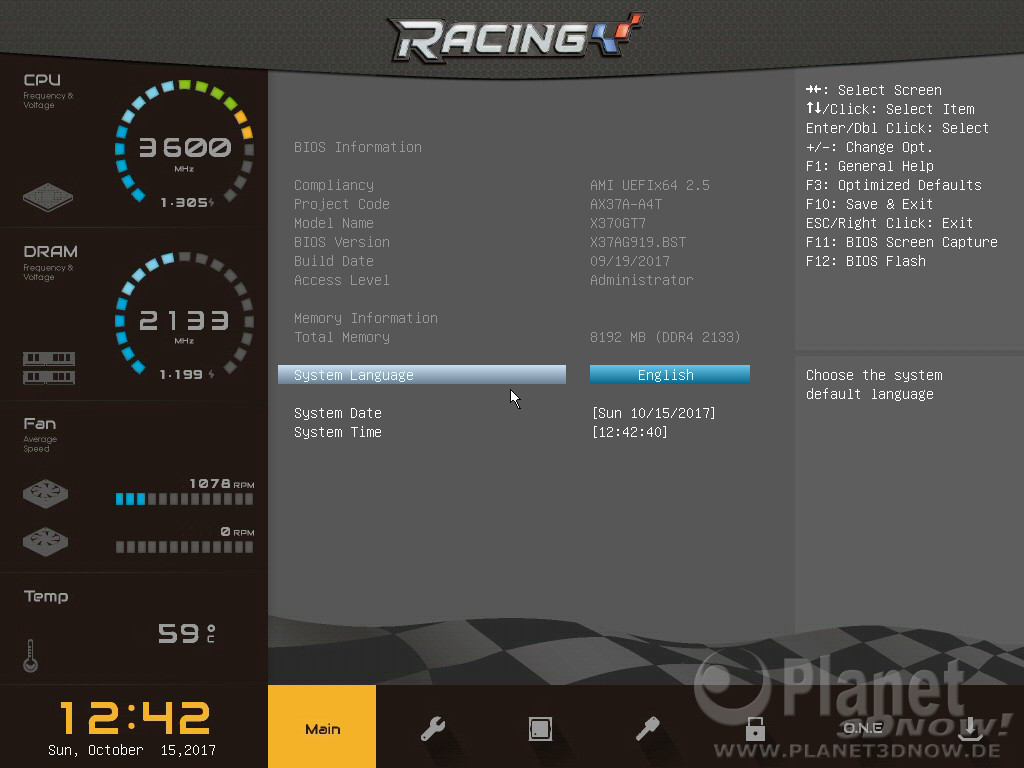Click the F12: BIOS Flash help line
Viewport: 1024px width, 768px height.
click(866, 261)
